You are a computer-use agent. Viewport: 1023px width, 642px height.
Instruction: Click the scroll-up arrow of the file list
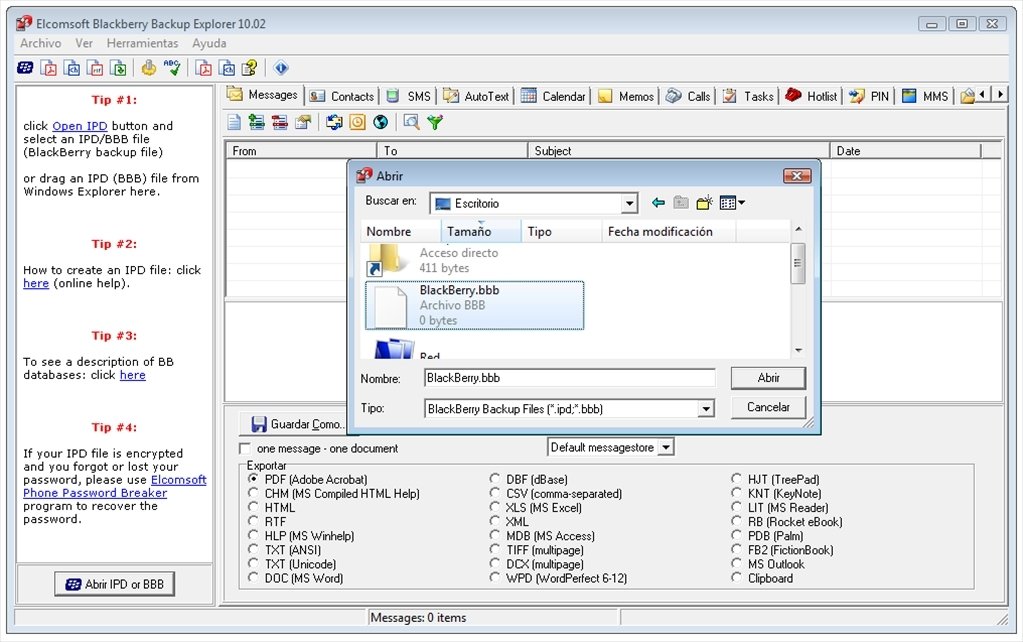click(x=798, y=230)
